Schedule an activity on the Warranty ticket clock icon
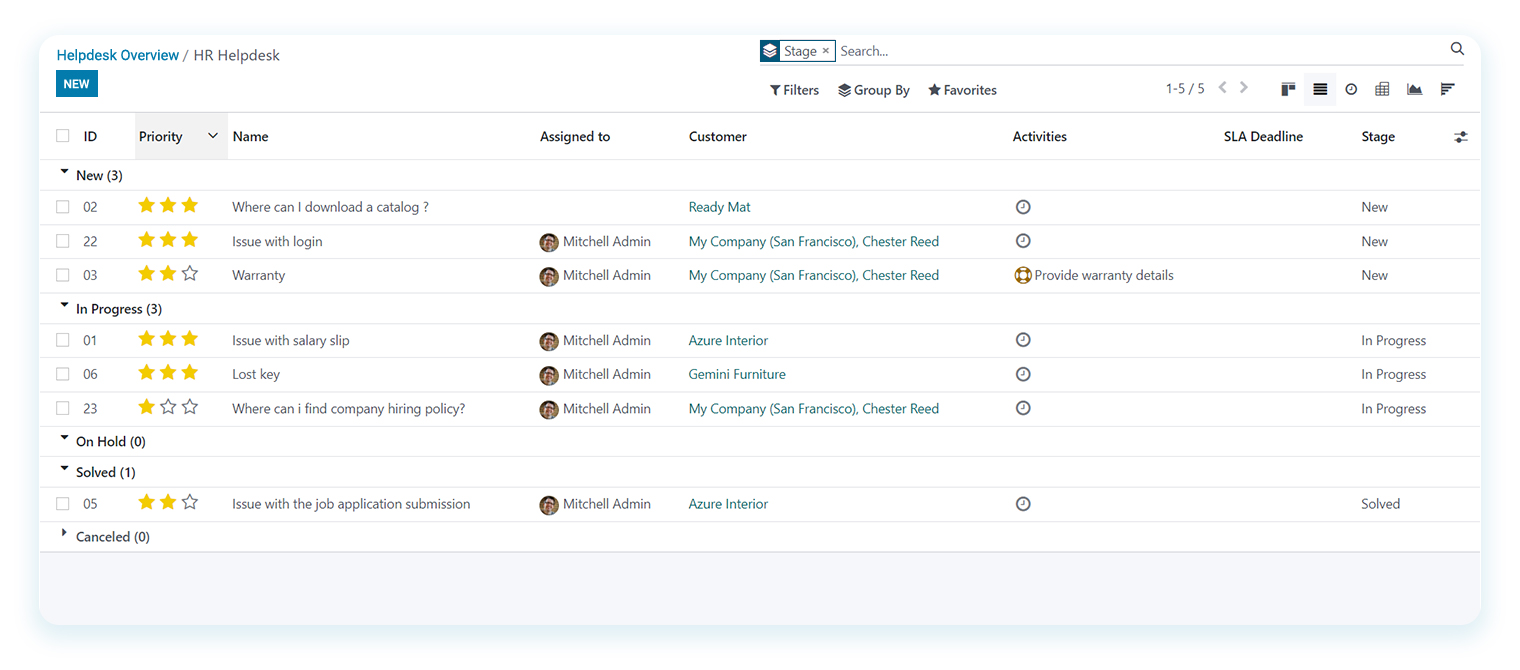1520x670 pixels. [x=1023, y=274]
